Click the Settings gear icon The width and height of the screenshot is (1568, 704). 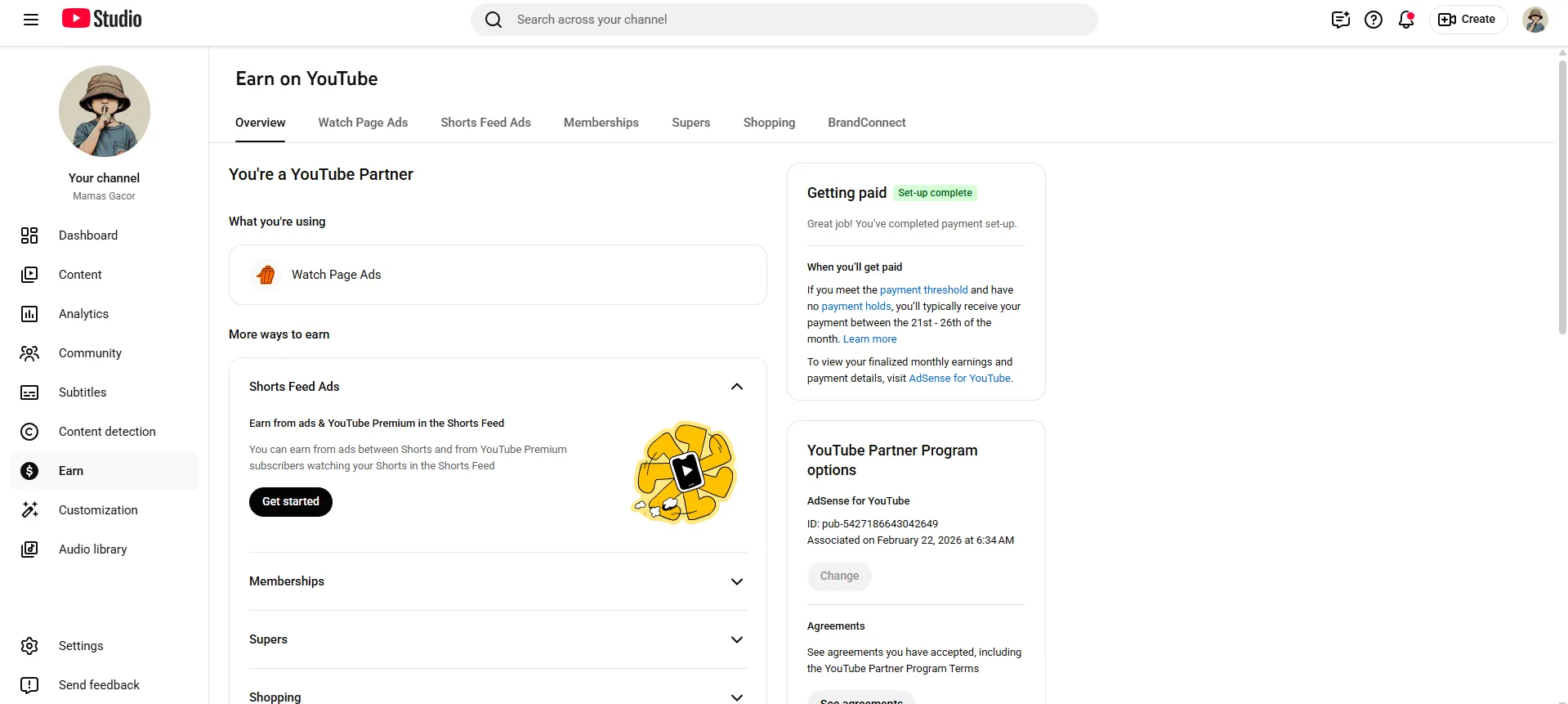click(x=29, y=646)
